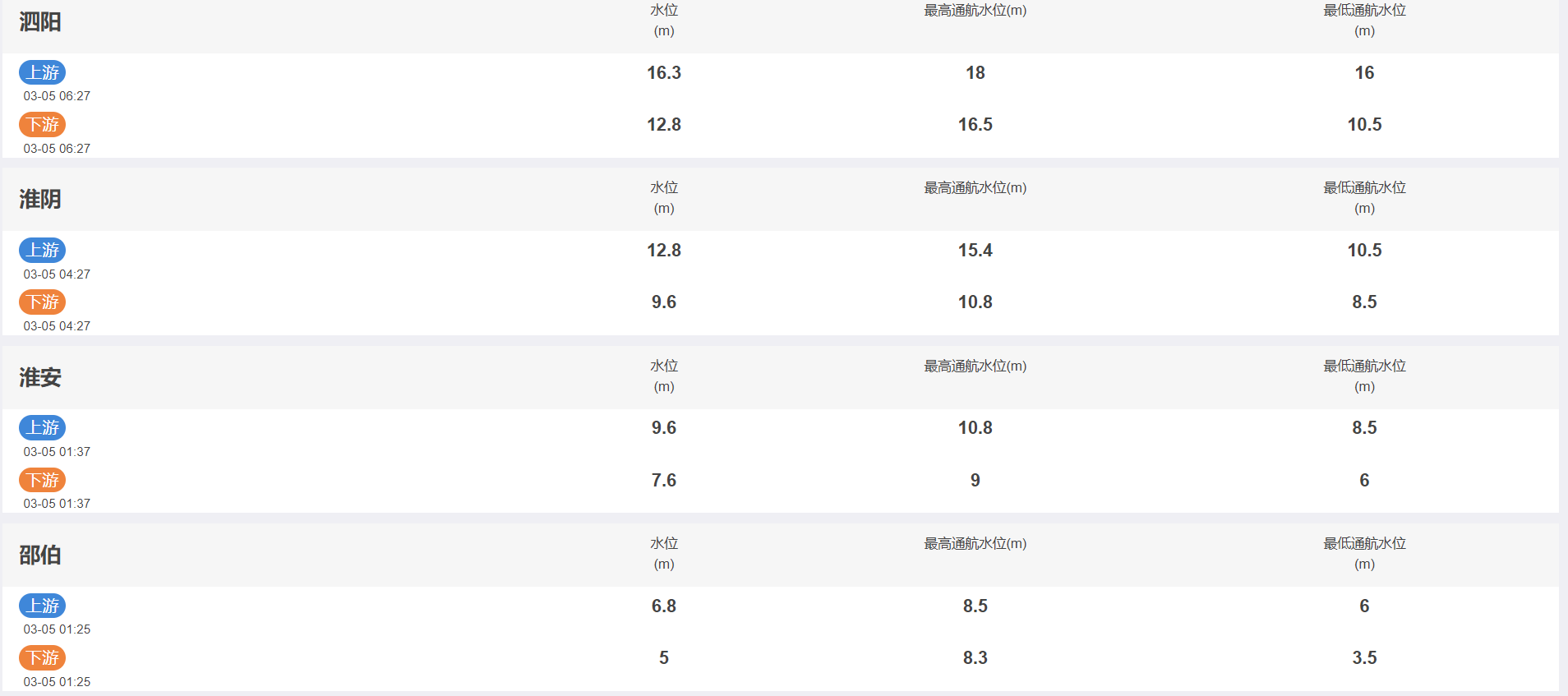Open the 淮安 station heading
This screenshot has width=1568, height=696.
(40, 377)
